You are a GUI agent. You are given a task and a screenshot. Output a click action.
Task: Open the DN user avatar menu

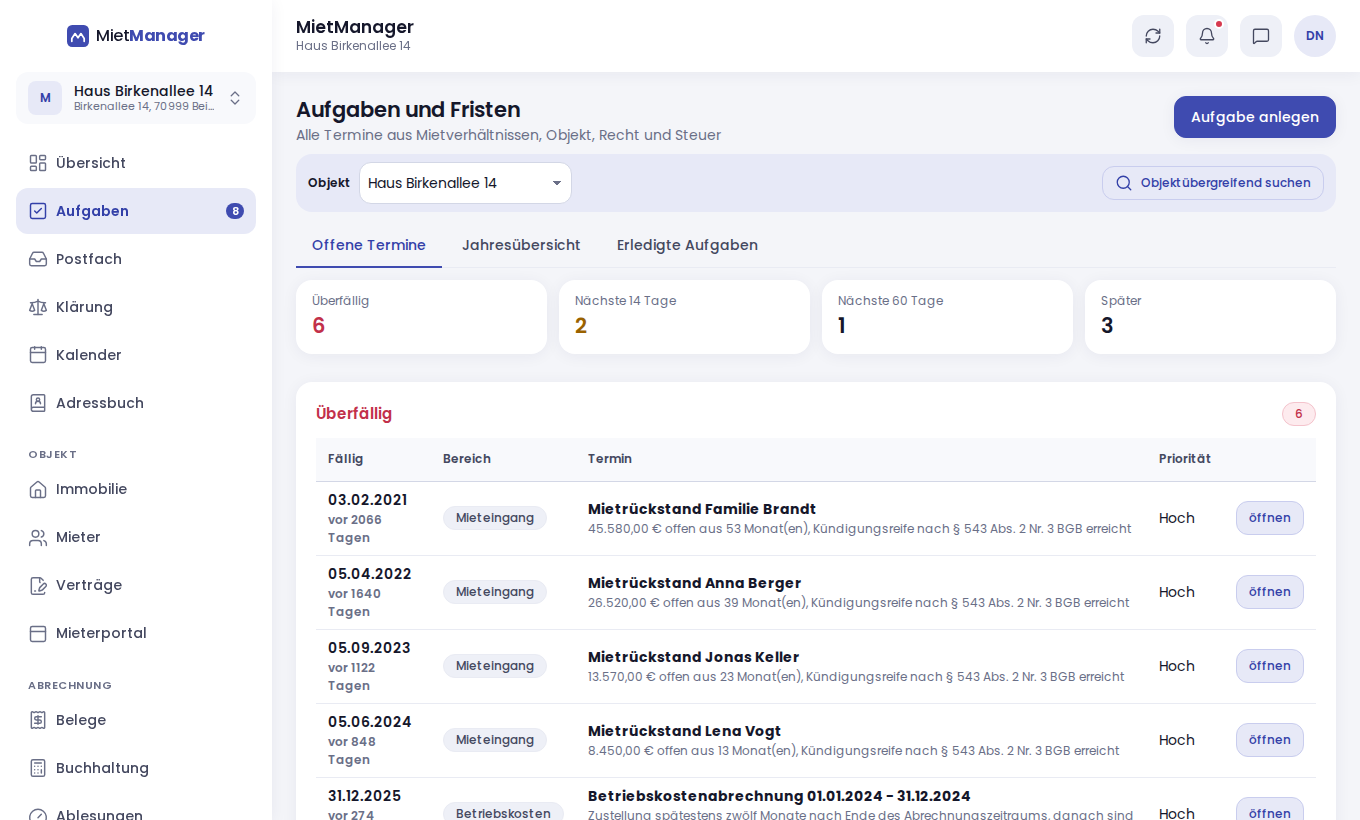click(1315, 36)
